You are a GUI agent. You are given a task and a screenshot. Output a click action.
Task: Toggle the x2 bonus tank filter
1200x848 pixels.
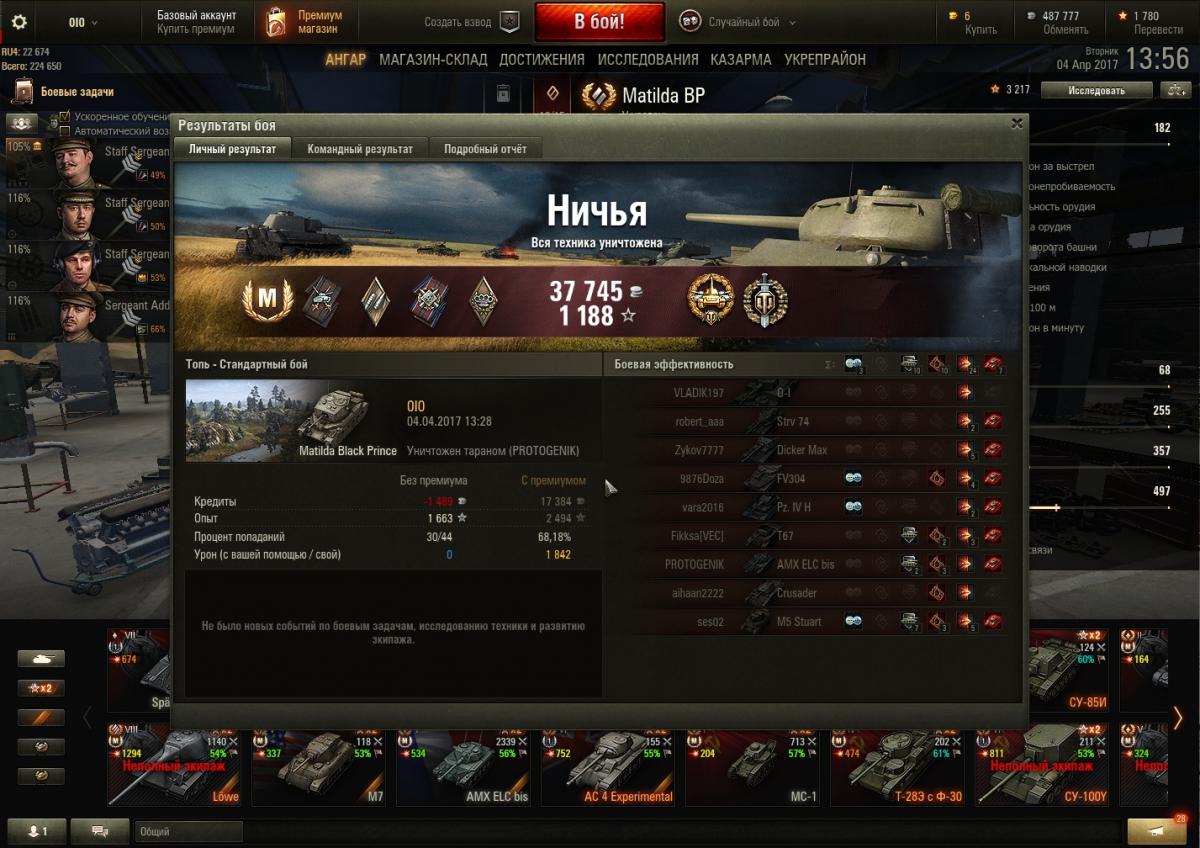pyautogui.click(x=41, y=688)
